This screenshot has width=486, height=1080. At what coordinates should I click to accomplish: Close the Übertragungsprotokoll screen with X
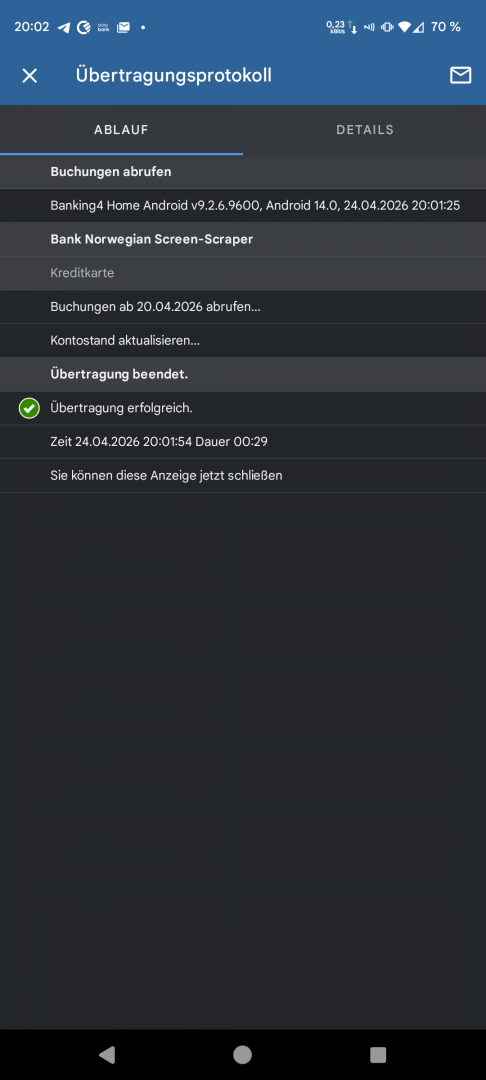pyautogui.click(x=30, y=76)
